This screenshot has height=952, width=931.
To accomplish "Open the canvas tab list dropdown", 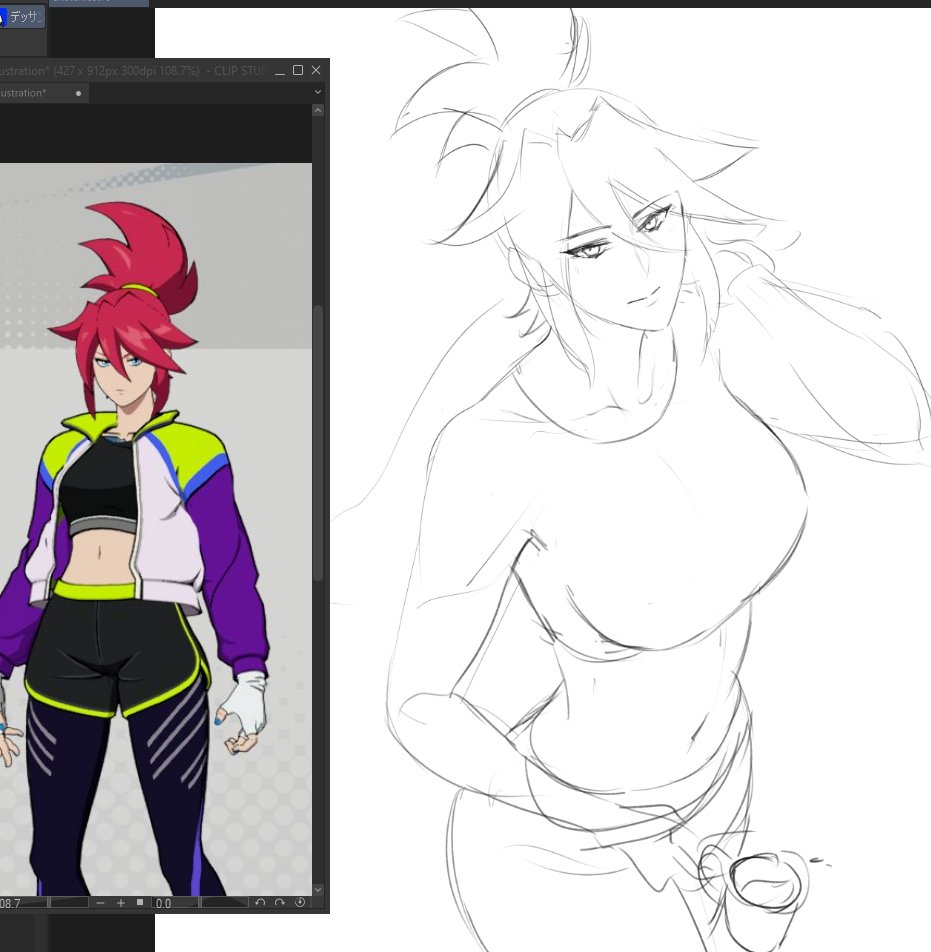I will coord(318,92).
